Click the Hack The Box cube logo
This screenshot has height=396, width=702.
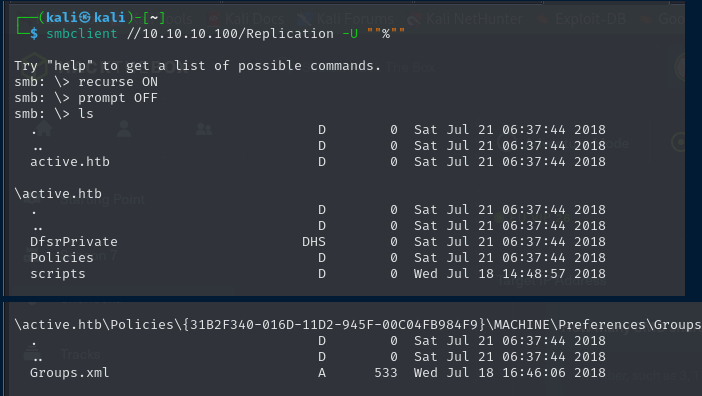35,66
